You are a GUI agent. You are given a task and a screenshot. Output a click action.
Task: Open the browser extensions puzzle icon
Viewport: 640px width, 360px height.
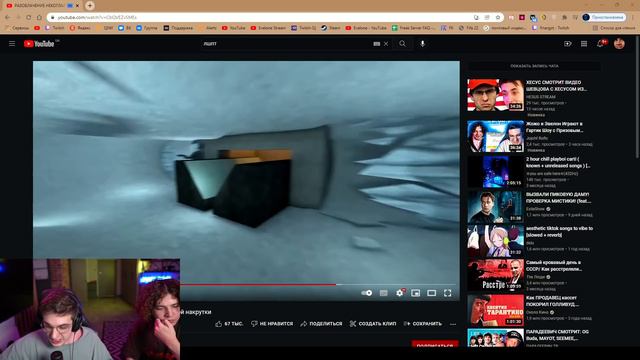pyautogui.click(x=564, y=17)
